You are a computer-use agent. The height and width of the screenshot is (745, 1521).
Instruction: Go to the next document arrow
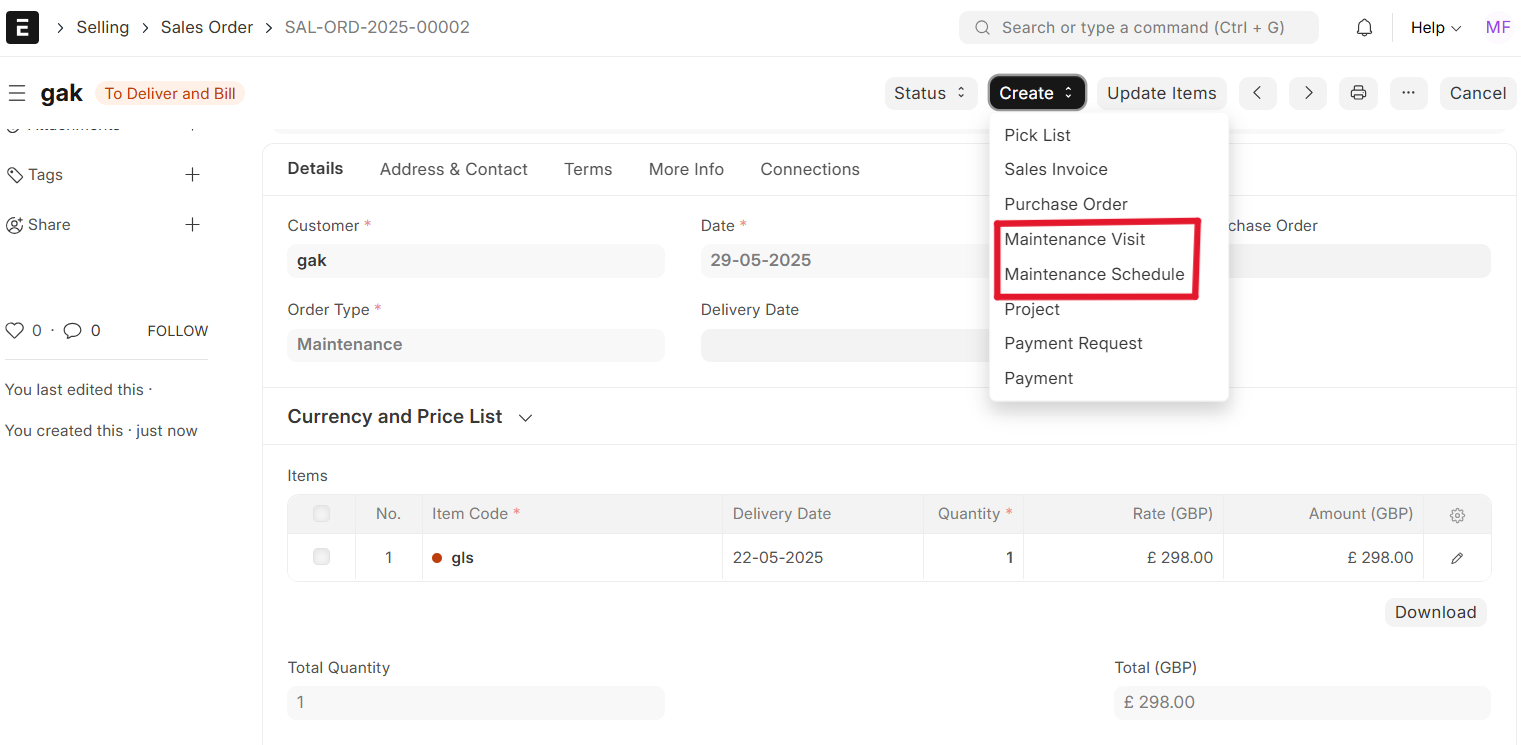coord(1307,93)
